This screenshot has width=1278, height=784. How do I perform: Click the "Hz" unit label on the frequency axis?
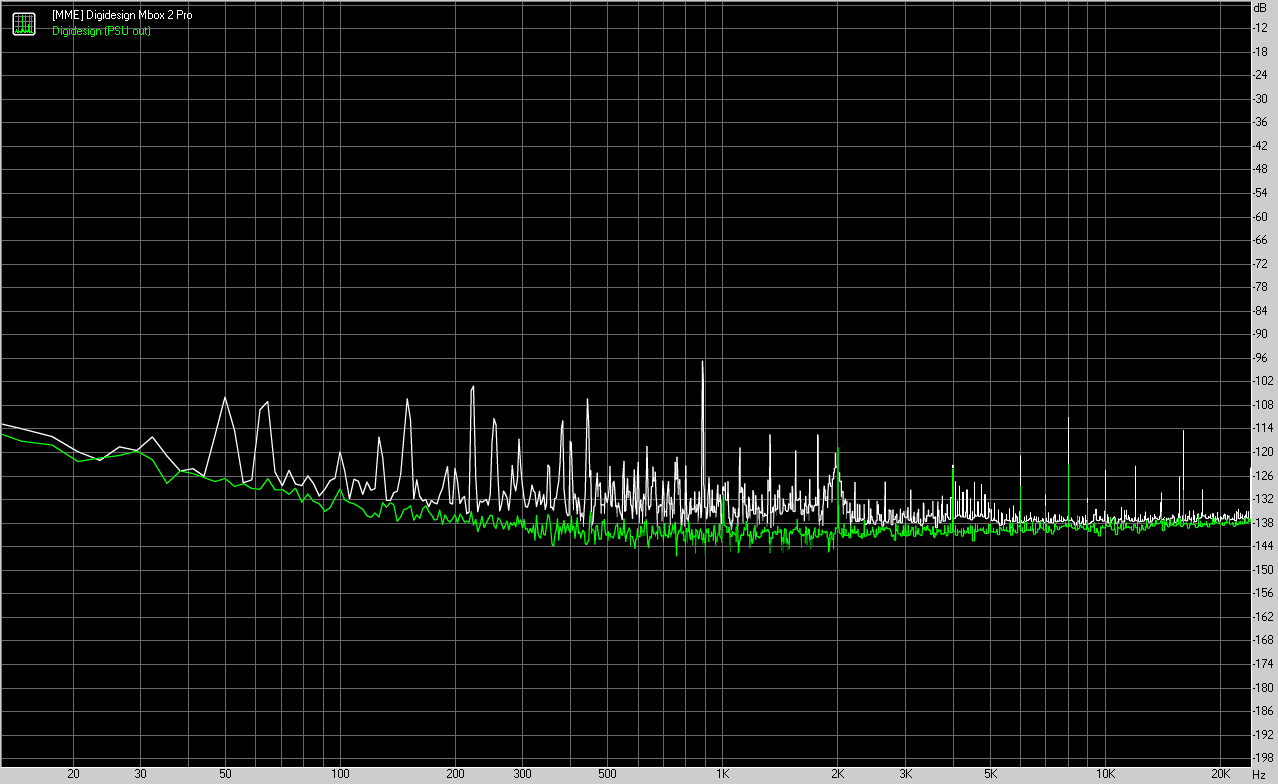(1260, 775)
